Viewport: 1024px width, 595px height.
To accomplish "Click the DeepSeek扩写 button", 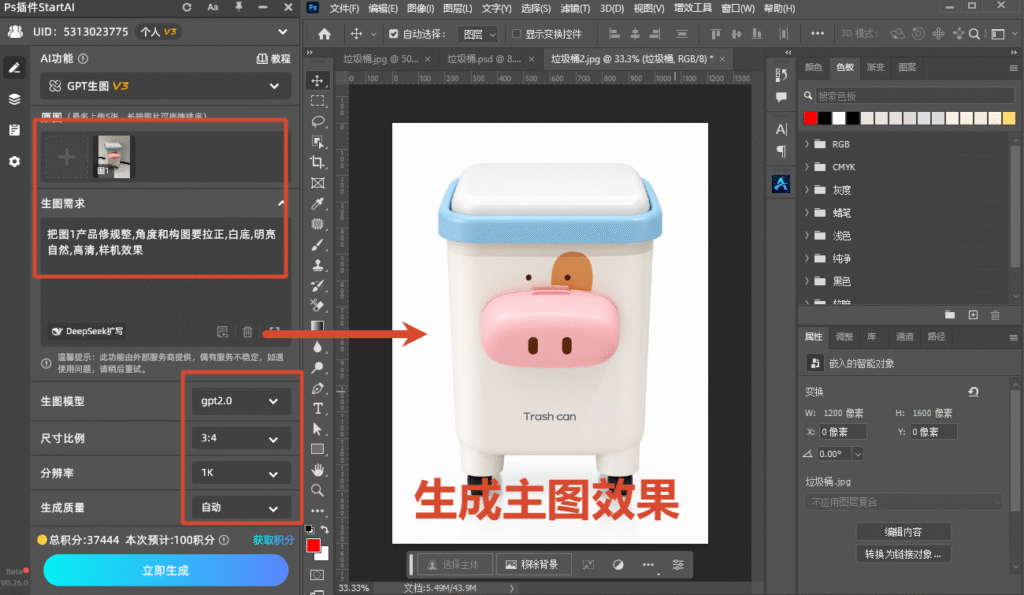I will click(x=87, y=331).
